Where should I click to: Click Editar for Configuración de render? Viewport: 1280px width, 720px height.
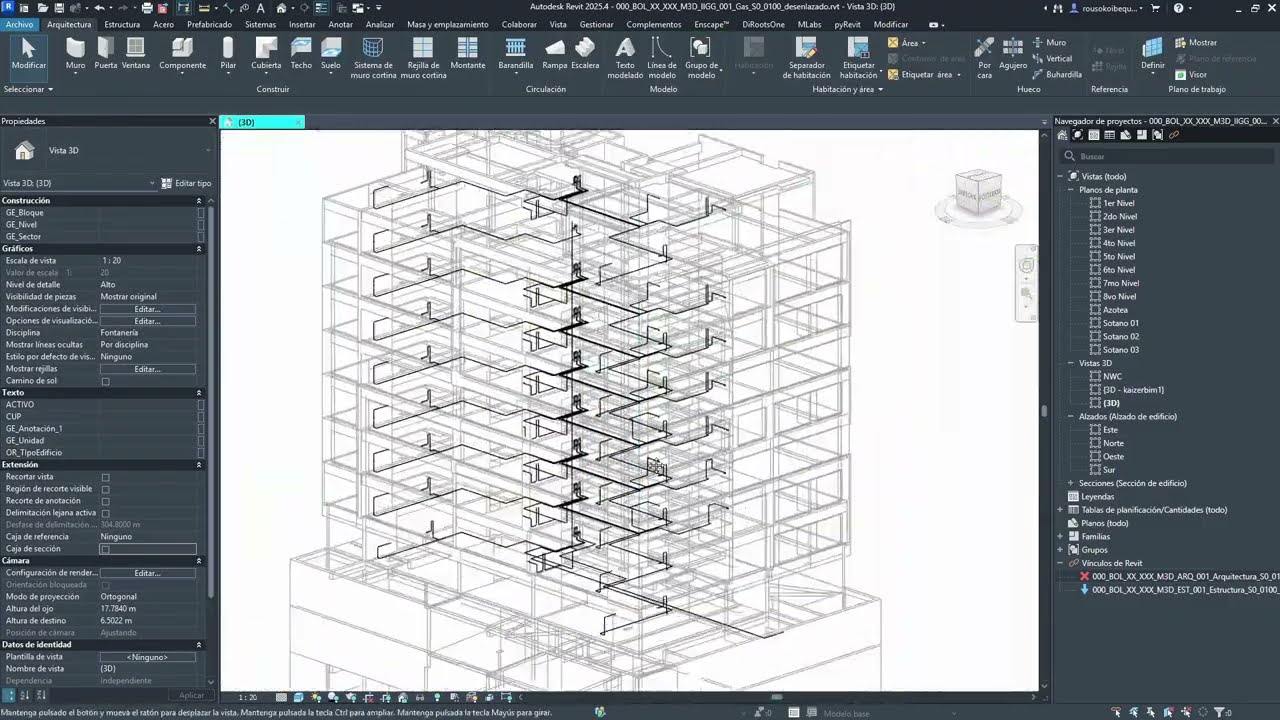(x=148, y=573)
